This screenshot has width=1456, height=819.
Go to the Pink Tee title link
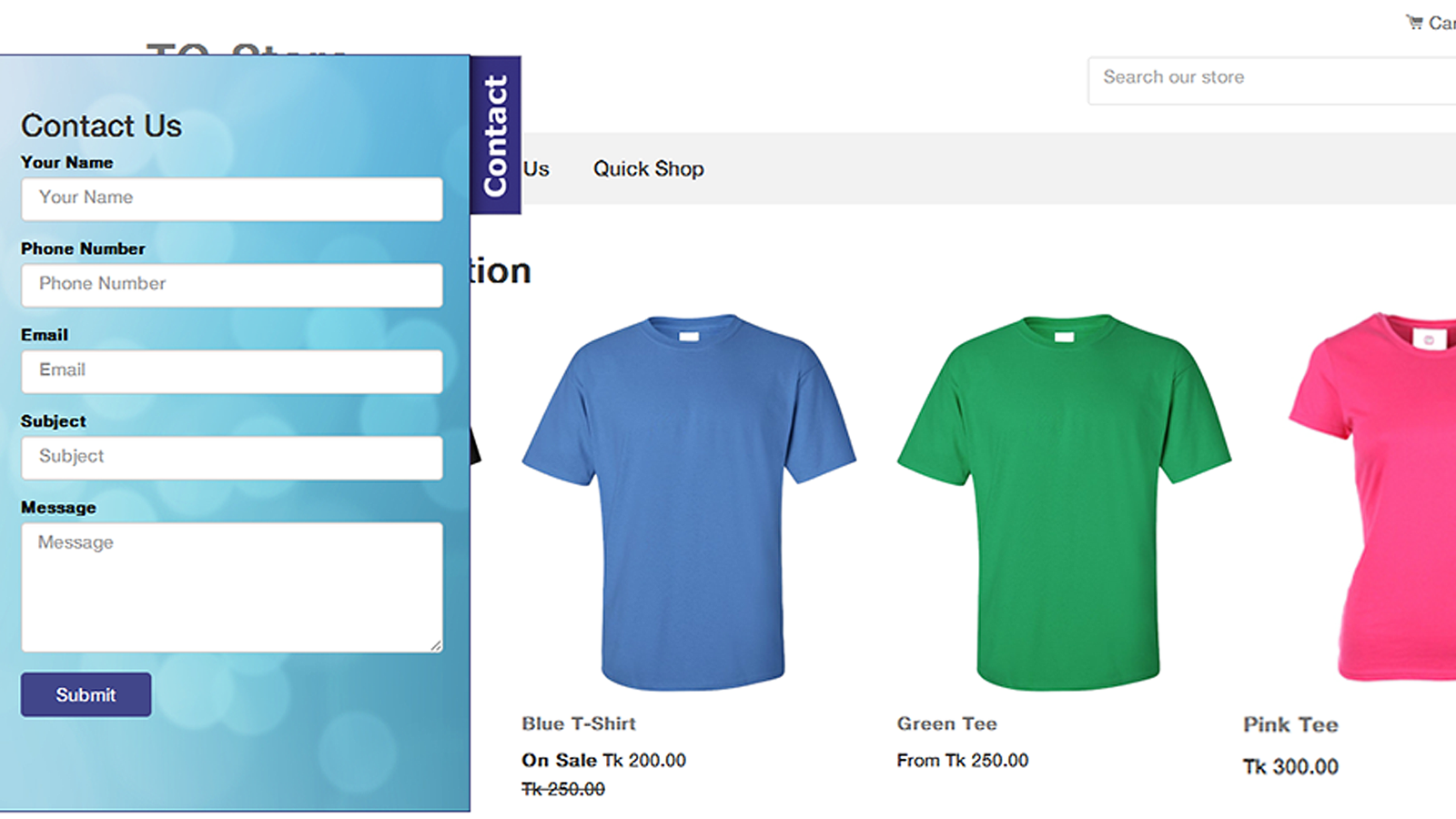(1290, 724)
